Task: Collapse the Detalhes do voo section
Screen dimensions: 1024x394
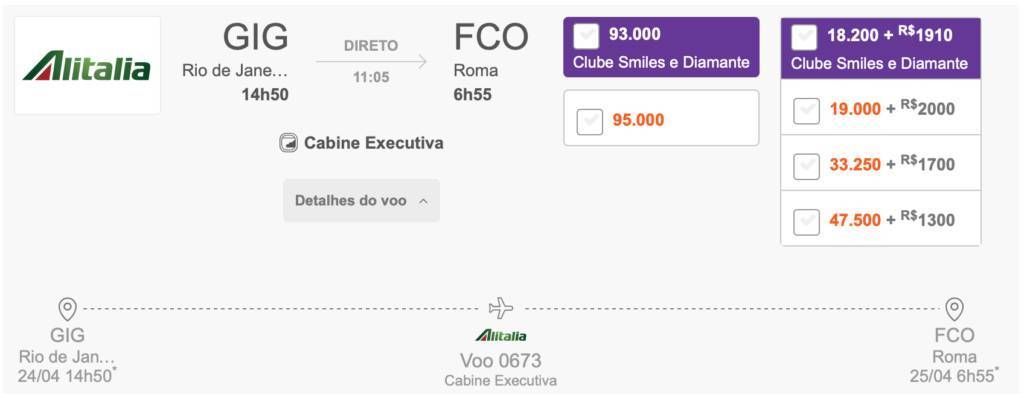Action: [x=361, y=201]
